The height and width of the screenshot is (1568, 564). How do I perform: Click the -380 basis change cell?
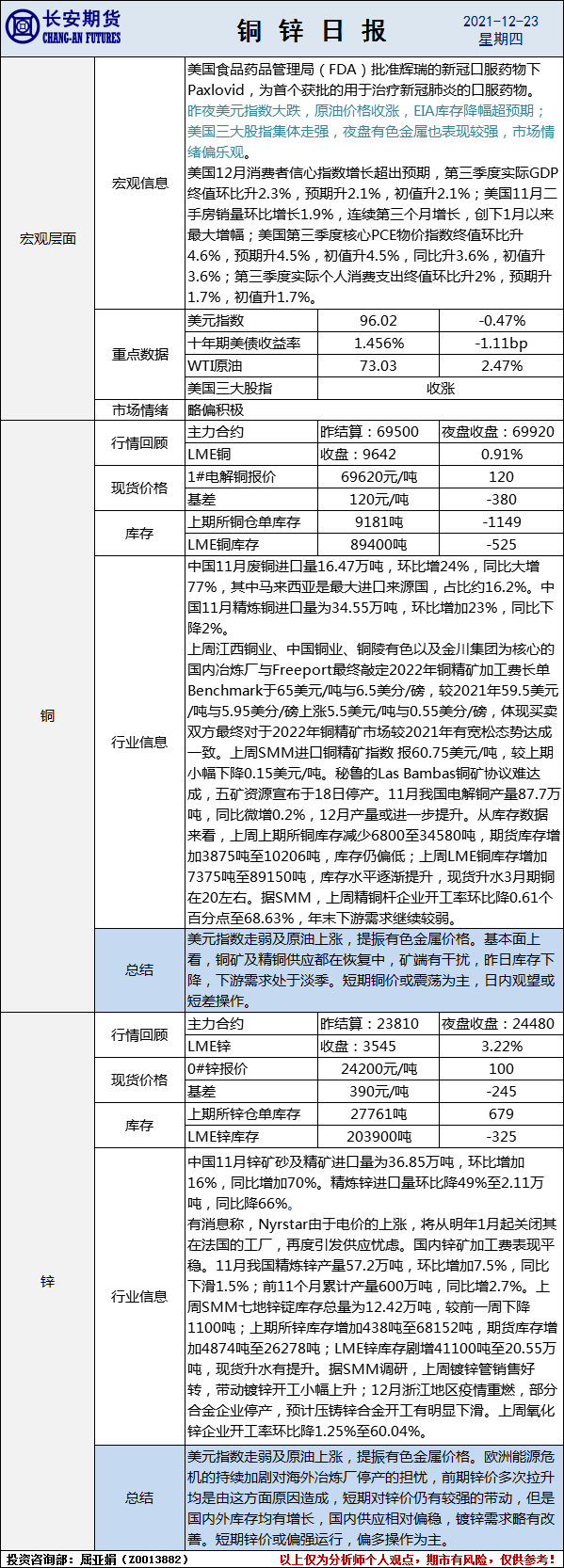501,499
